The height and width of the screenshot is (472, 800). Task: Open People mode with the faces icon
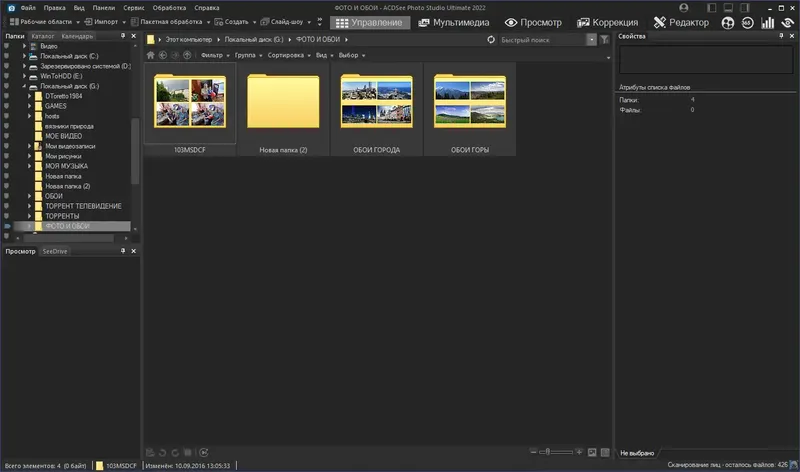(728, 22)
